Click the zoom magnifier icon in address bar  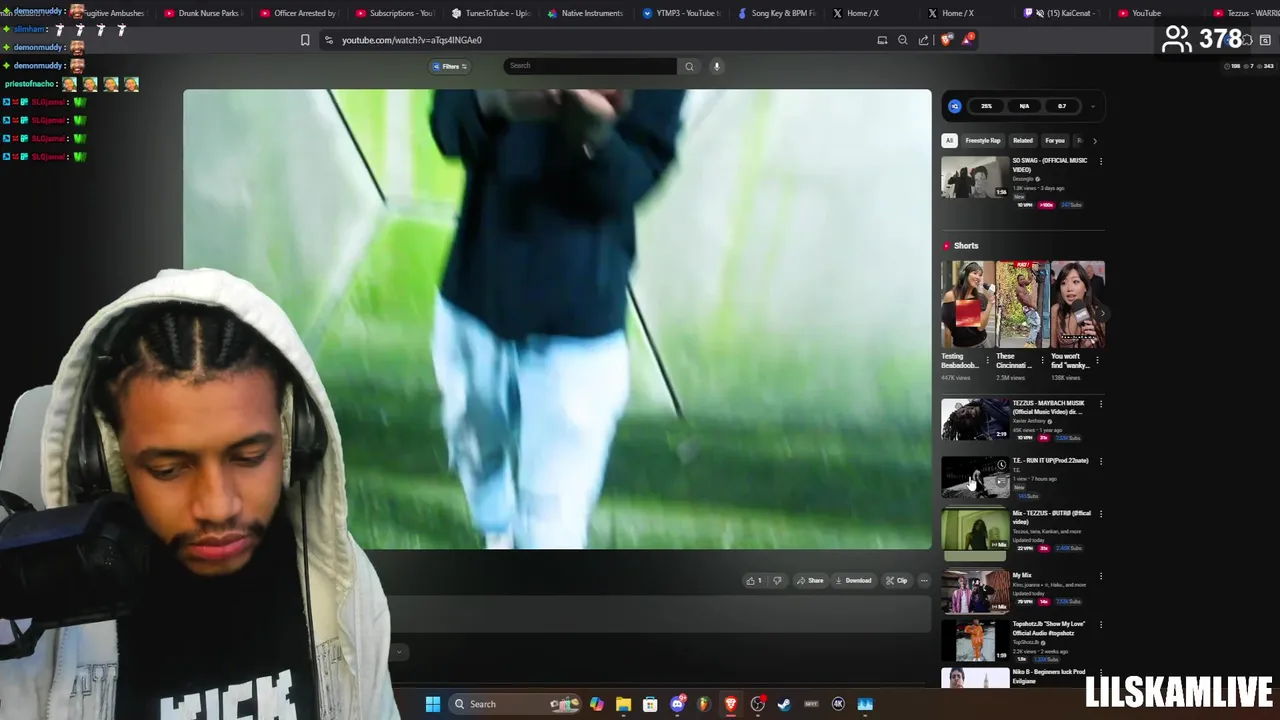pos(903,40)
